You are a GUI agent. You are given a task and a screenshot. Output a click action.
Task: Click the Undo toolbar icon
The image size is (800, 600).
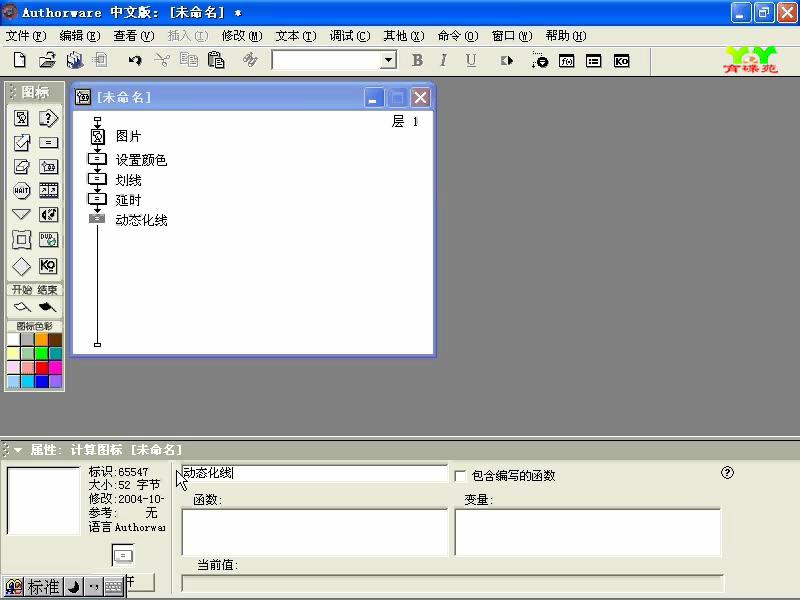[x=135, y=60]
